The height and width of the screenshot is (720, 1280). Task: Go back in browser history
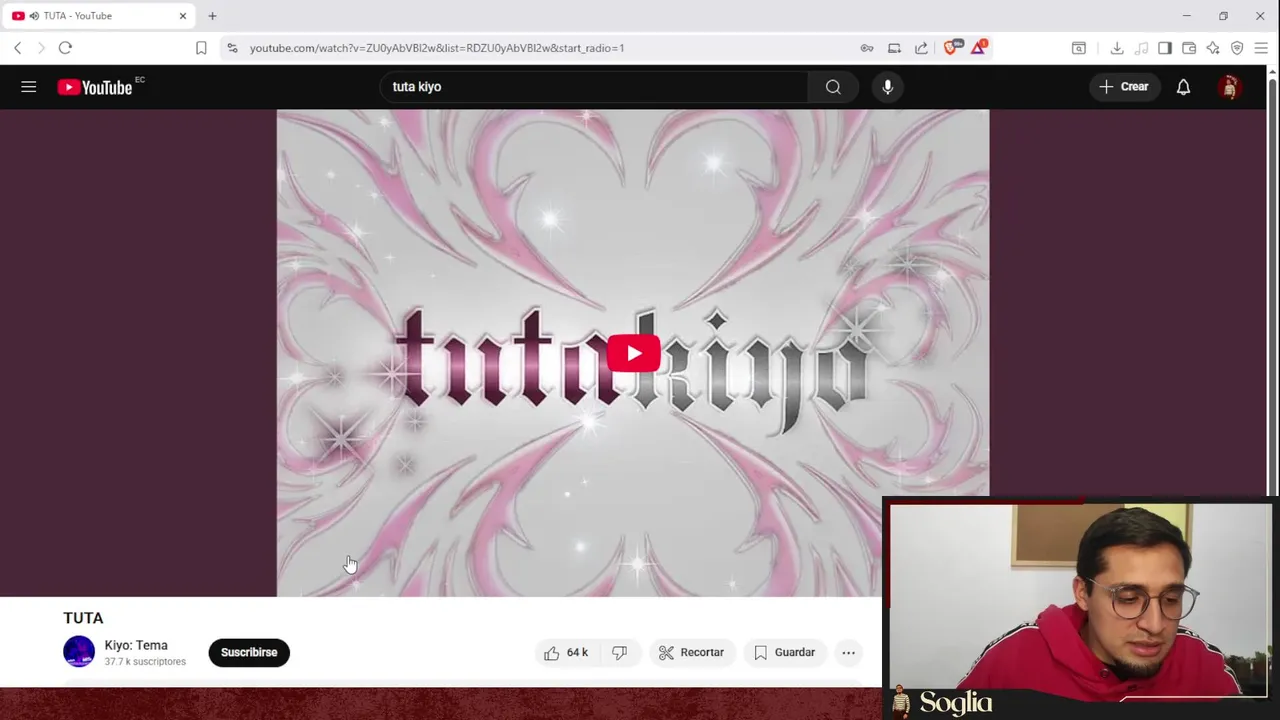coord(17,48)
